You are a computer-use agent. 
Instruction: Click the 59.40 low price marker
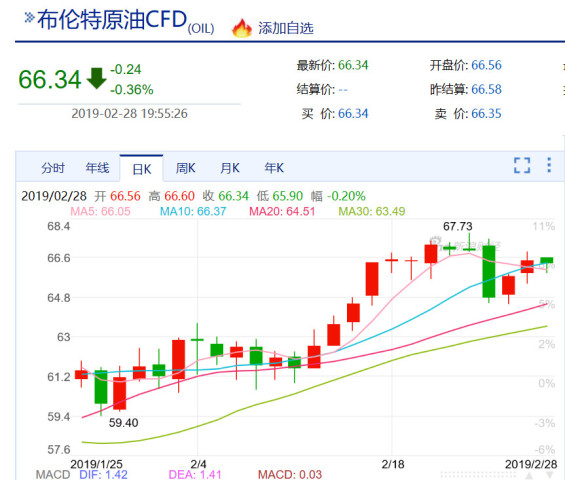123,423
